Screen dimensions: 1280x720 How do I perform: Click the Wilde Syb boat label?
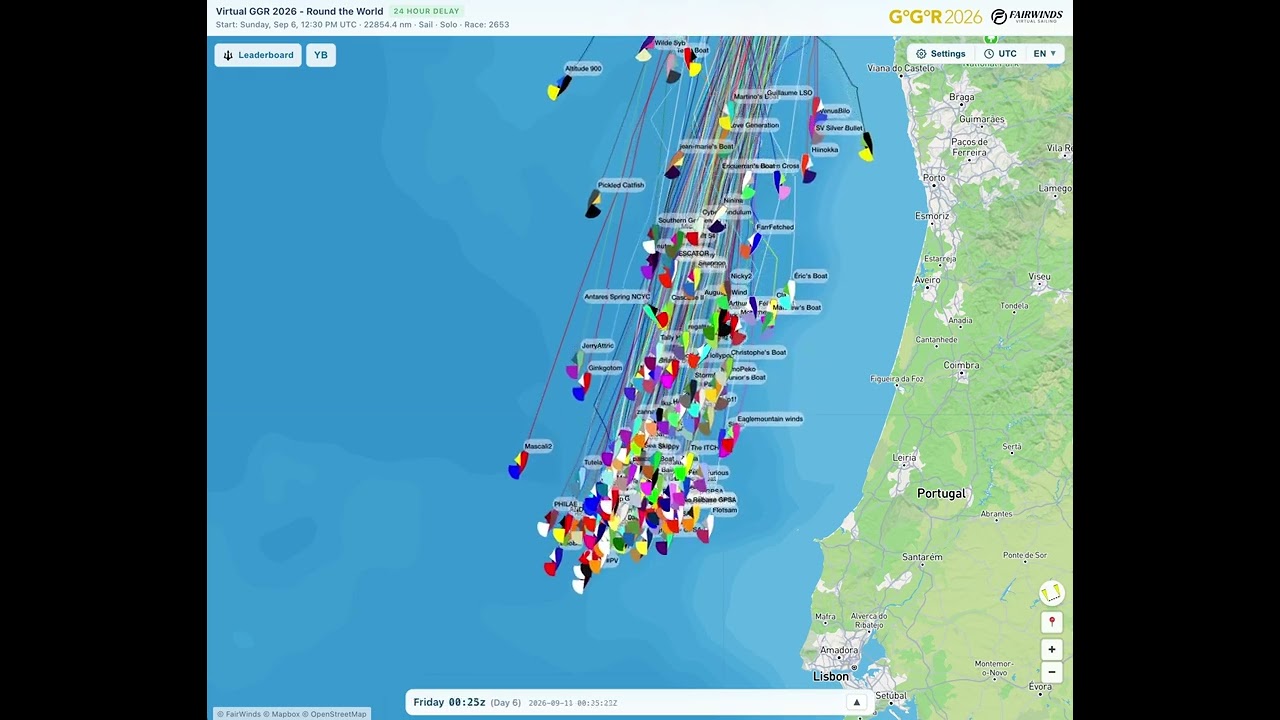pyautogui.click(x=670, y=43)
